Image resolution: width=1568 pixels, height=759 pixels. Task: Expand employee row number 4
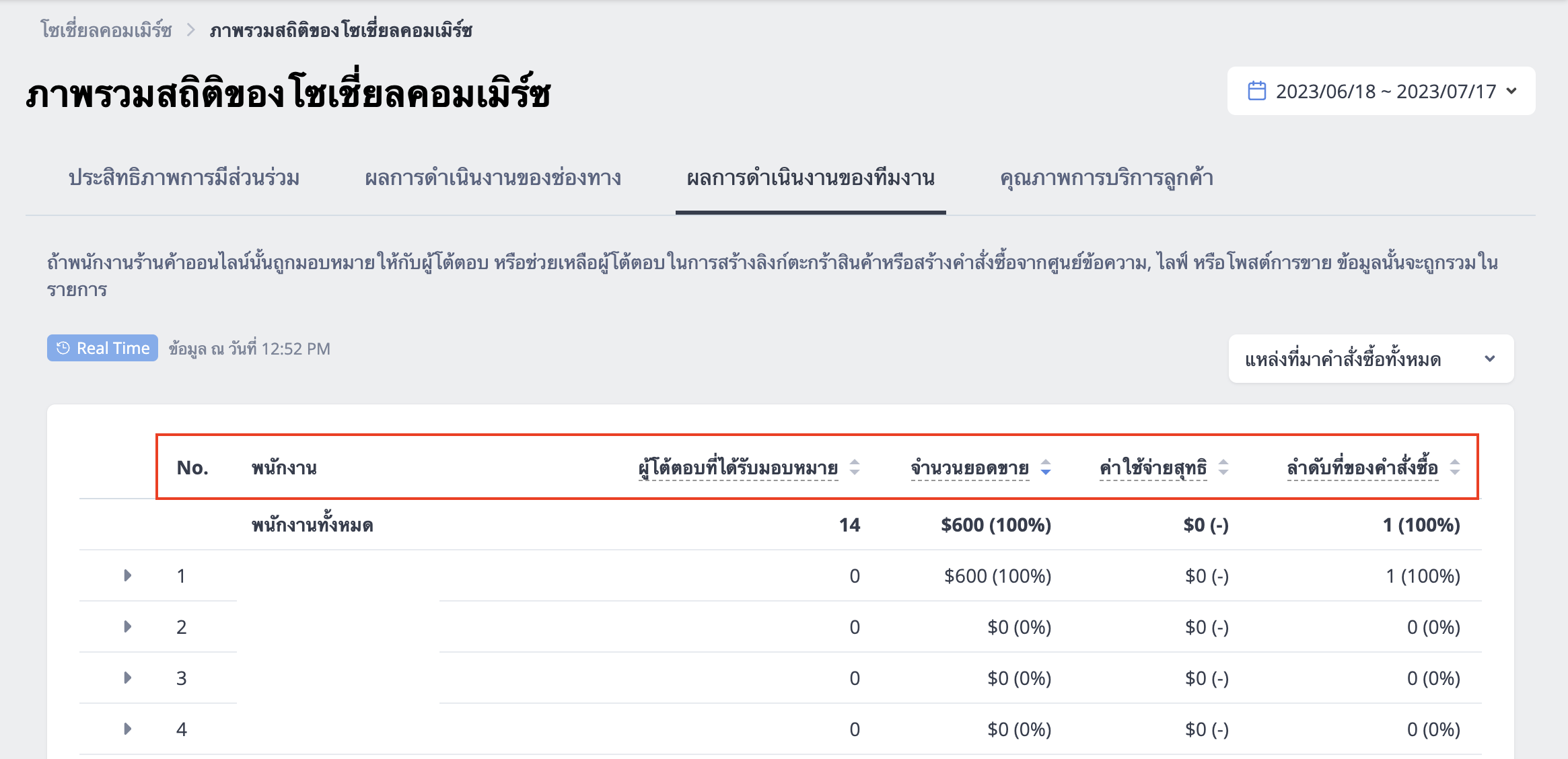click(127, 729)
